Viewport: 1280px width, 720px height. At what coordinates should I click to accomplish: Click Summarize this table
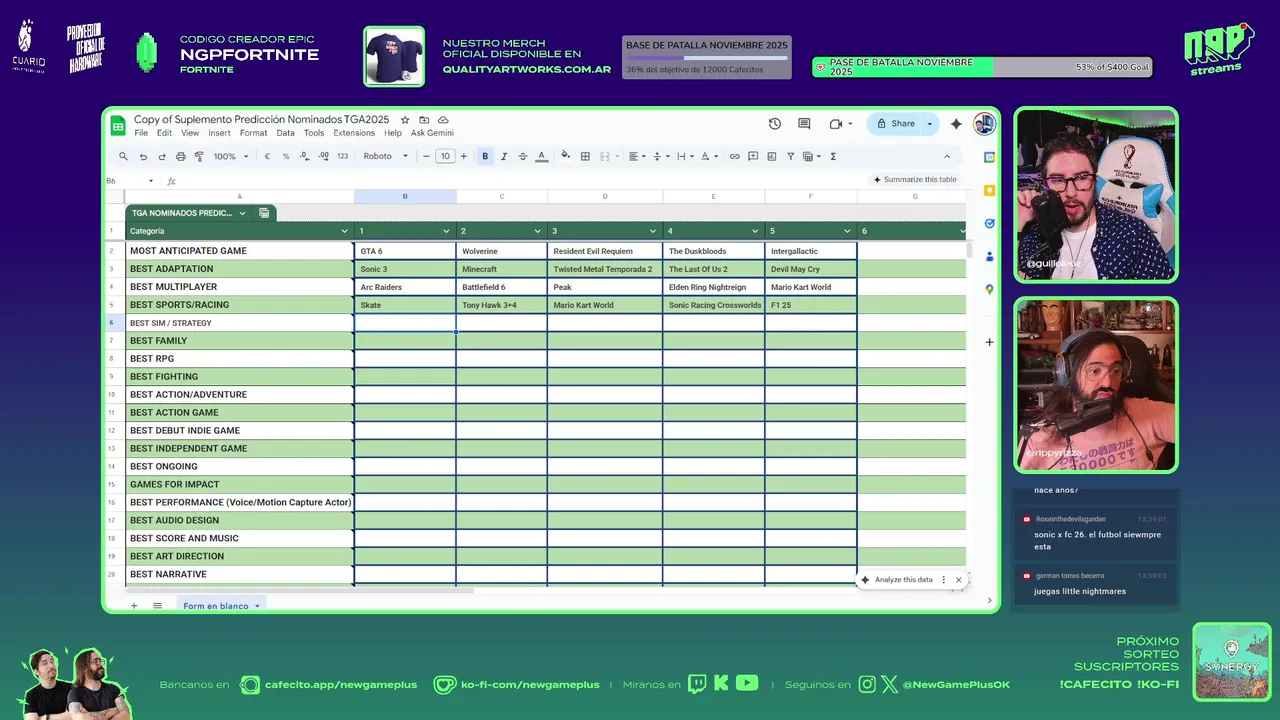pos(915,180)
